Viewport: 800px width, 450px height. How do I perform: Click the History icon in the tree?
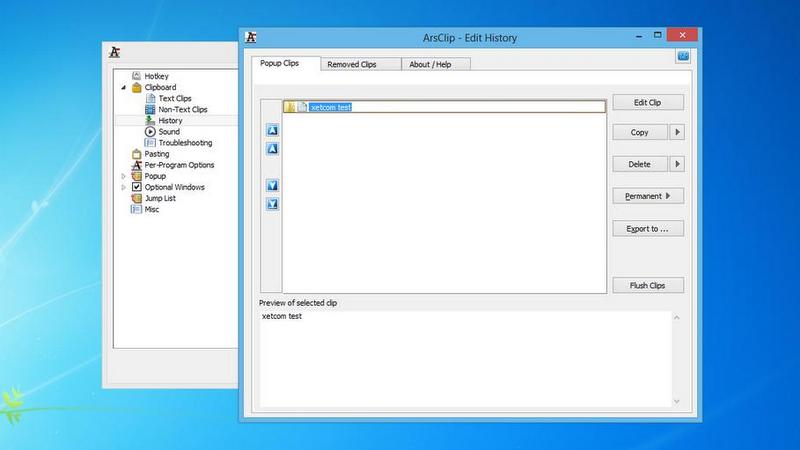(x=150, y=120)
